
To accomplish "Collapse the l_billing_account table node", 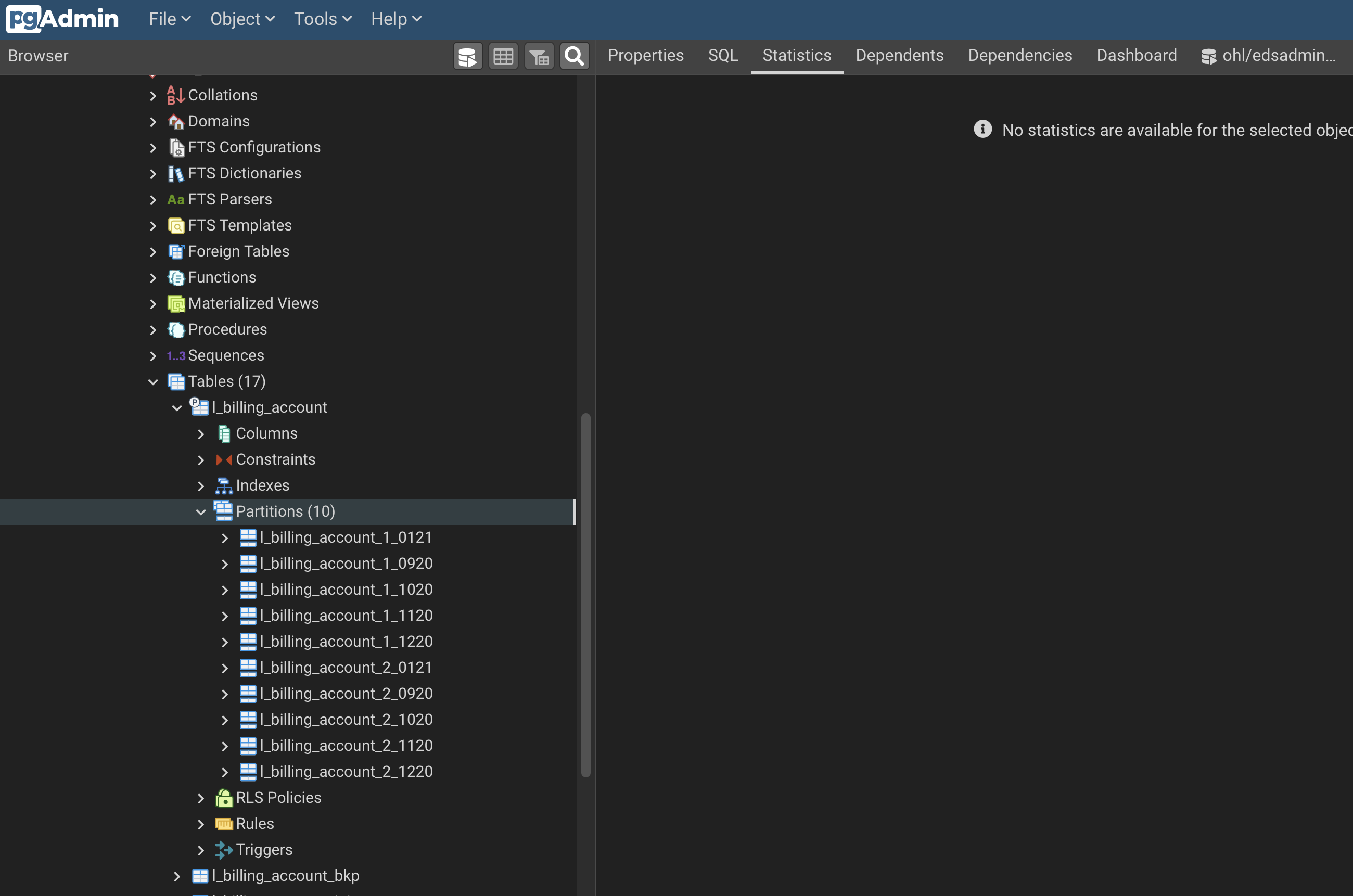I will 176,407.
